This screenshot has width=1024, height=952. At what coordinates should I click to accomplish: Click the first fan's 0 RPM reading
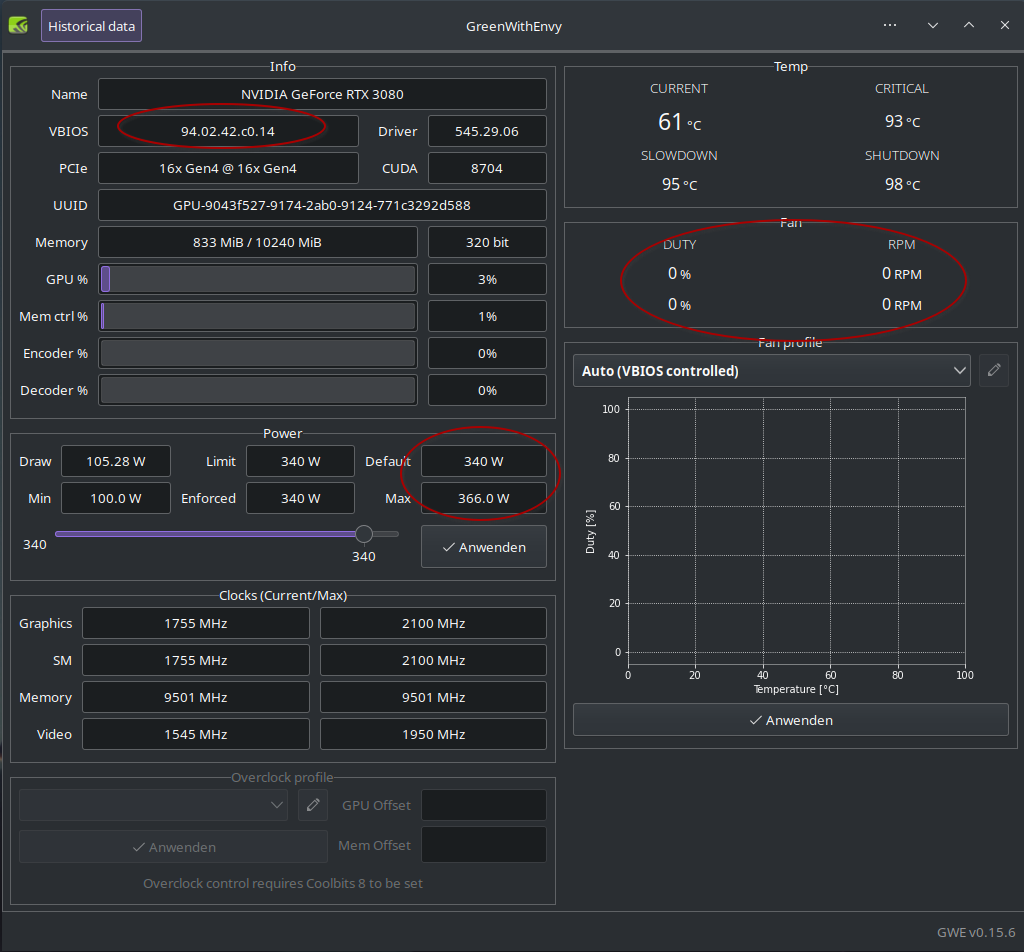901,274
